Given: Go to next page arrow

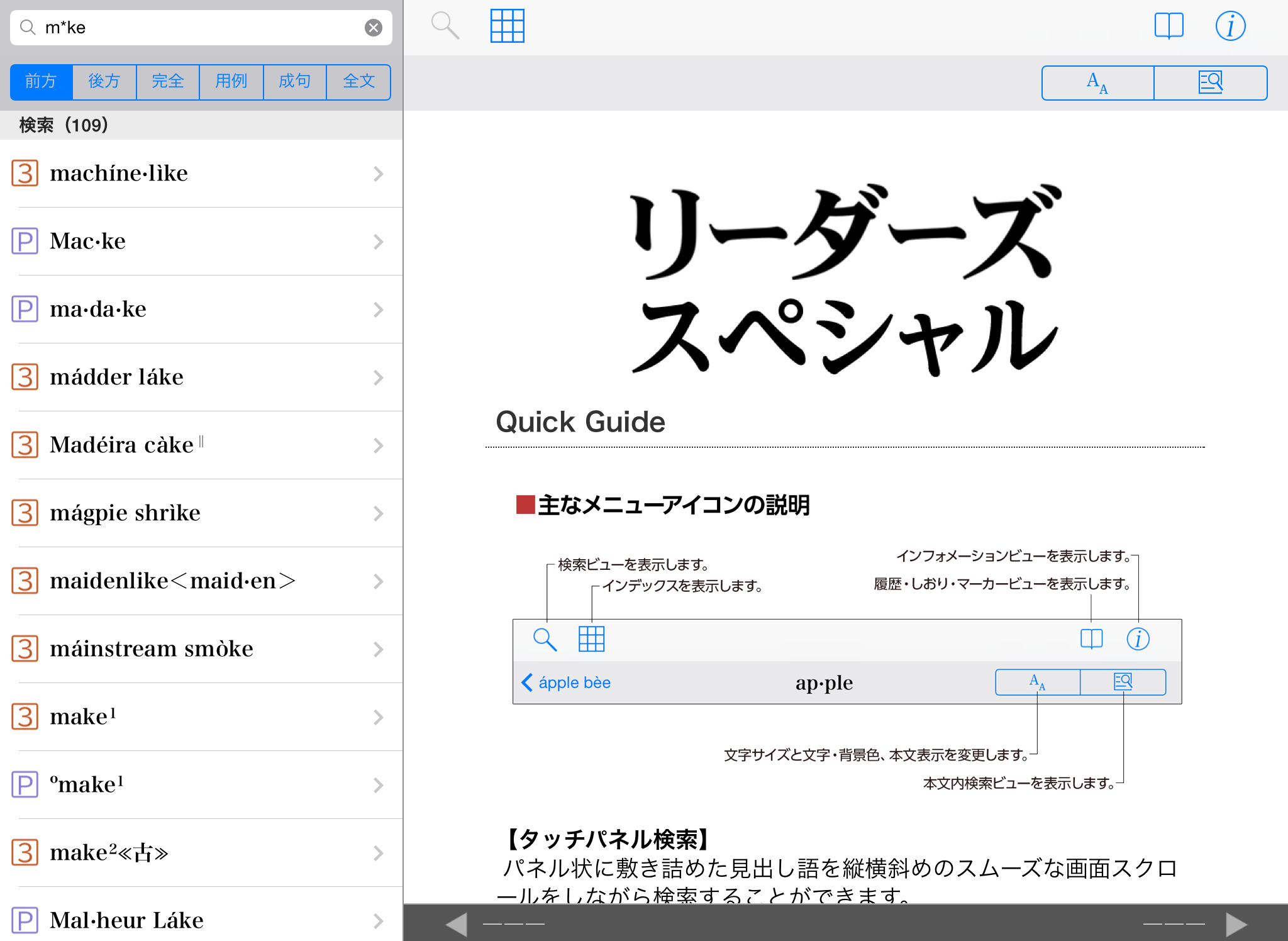Looking at the screenshot, I should (x=1236, y=924).
